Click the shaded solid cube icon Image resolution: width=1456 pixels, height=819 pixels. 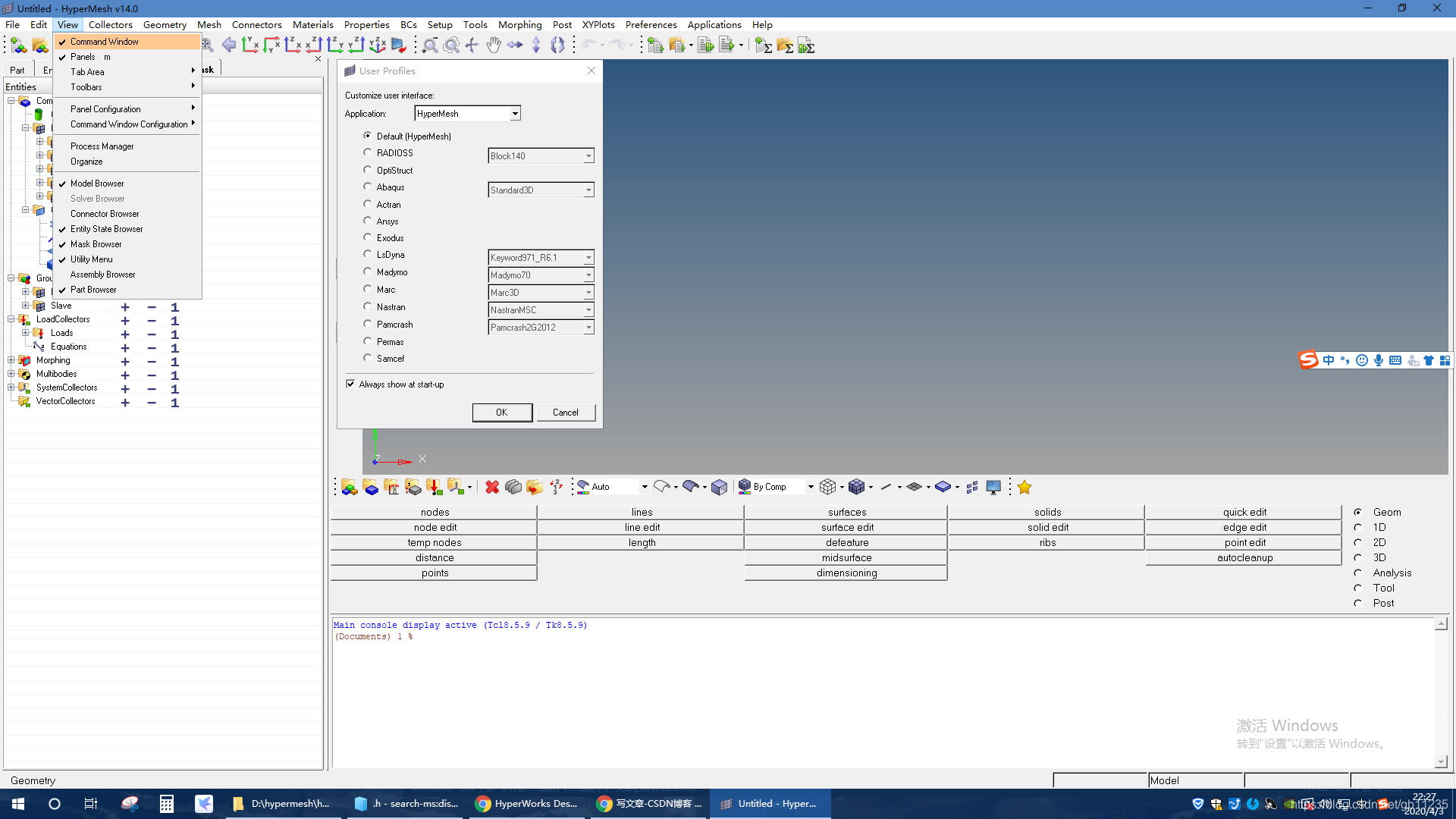coord(719,487)
